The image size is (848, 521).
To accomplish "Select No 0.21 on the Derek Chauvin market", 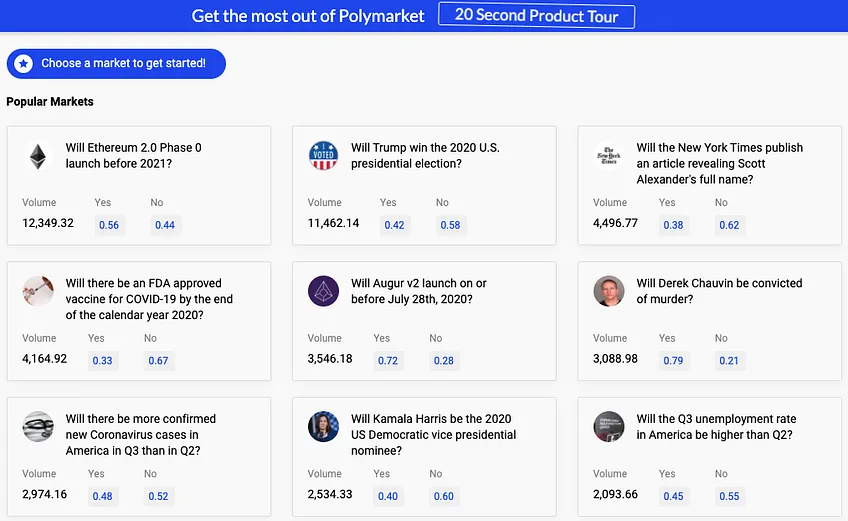I will (x=729, y=360).
